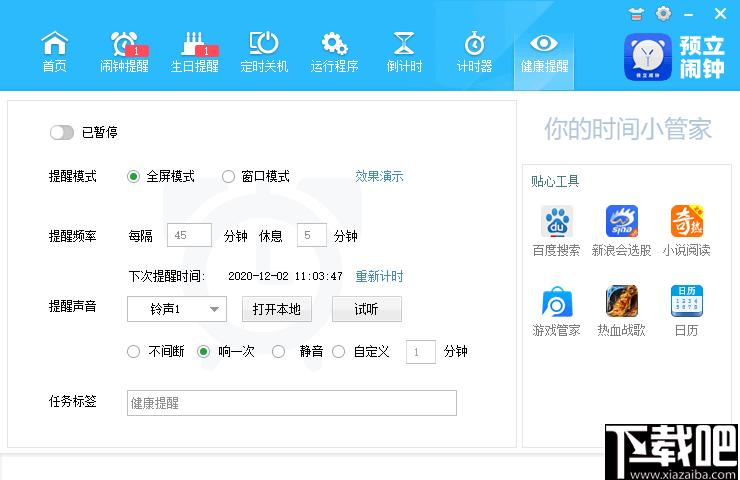This screenshot has width=740, height=480.
Task: Select 全屏模式 fullscreen reminder mode
Action: [134, 177]
